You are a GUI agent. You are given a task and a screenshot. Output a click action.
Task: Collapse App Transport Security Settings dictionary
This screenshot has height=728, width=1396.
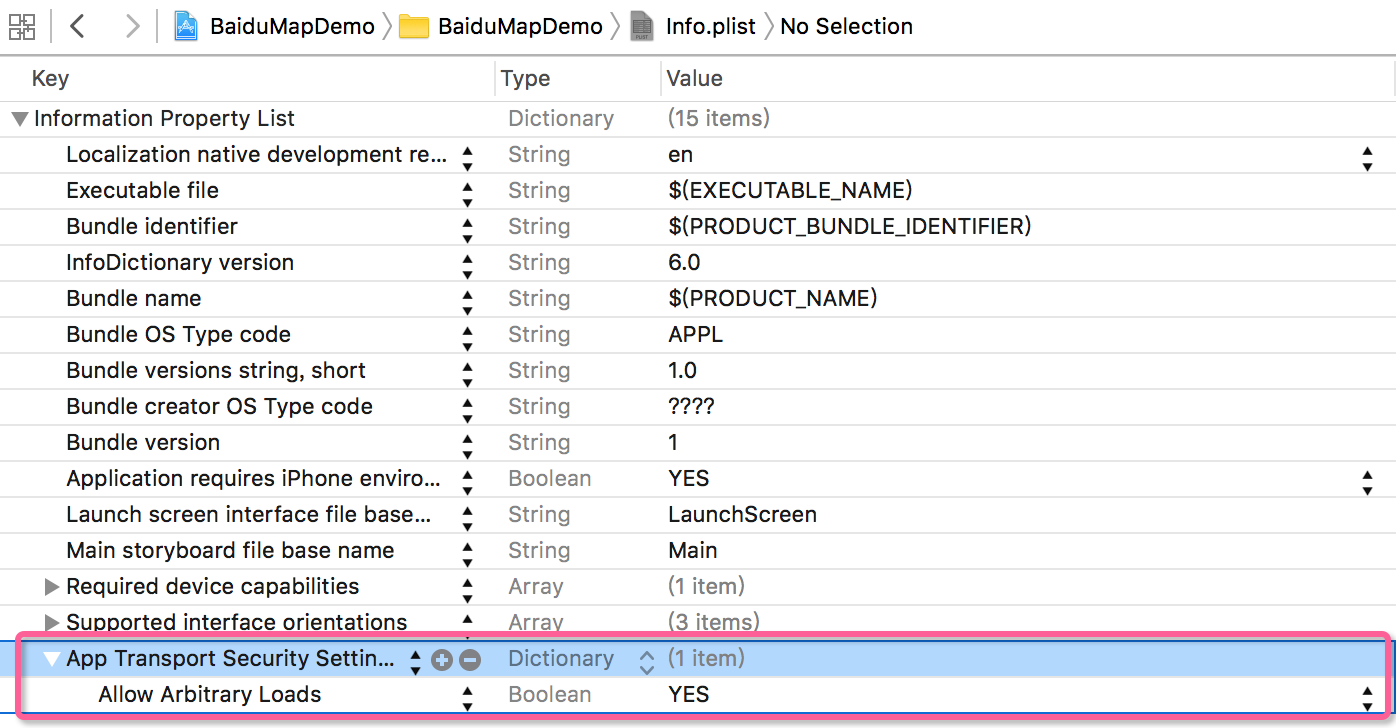52,659
